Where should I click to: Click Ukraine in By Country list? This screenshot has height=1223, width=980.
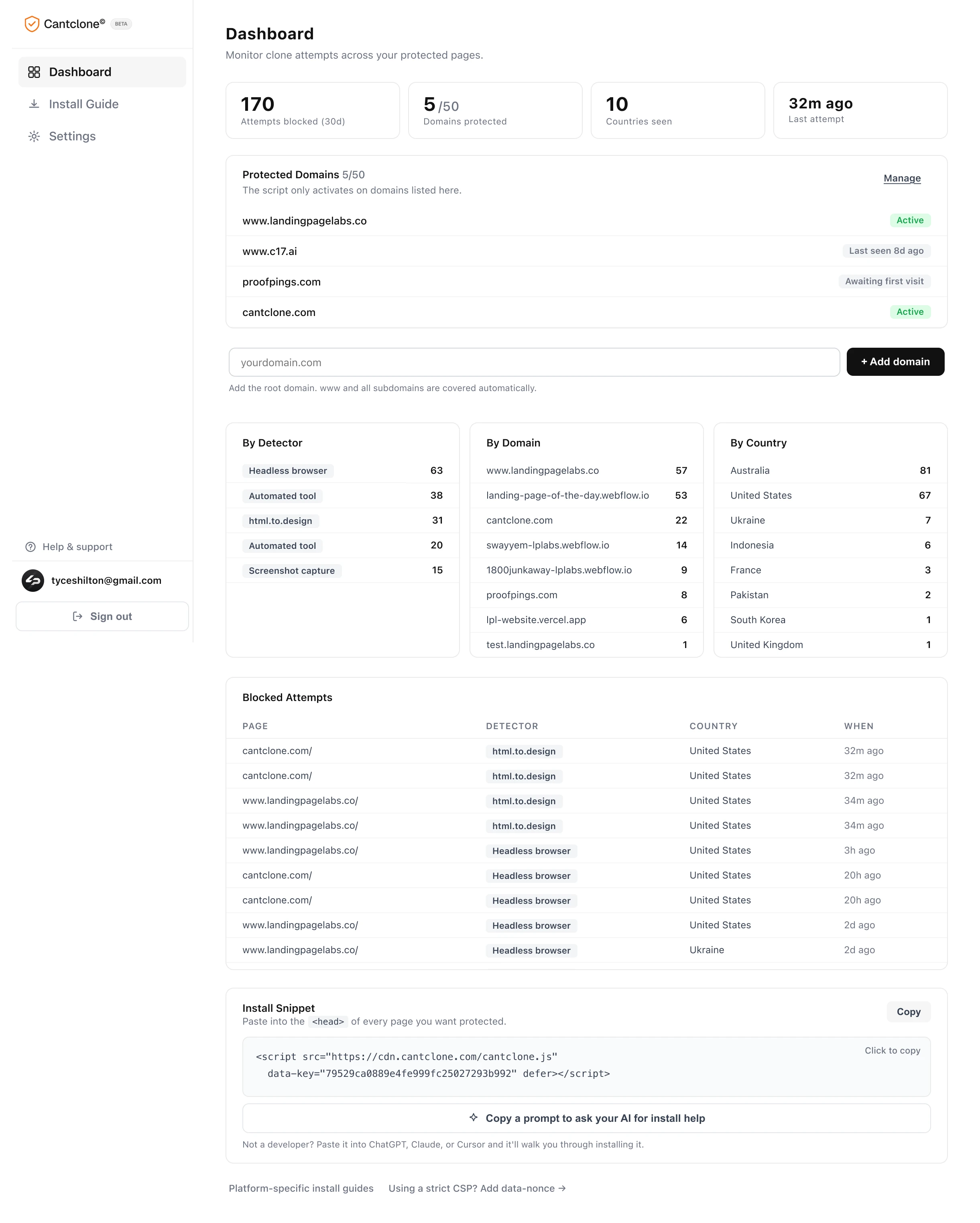(x=748, y=520)
